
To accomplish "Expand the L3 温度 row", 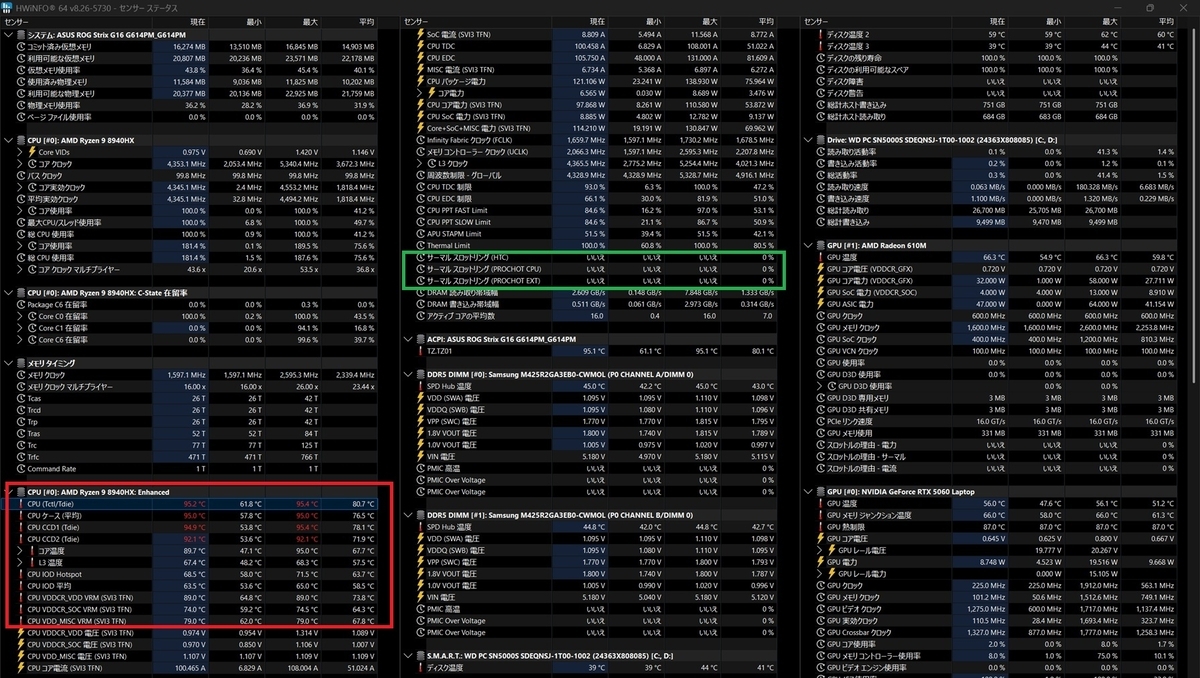I will (x=21, y=562).
